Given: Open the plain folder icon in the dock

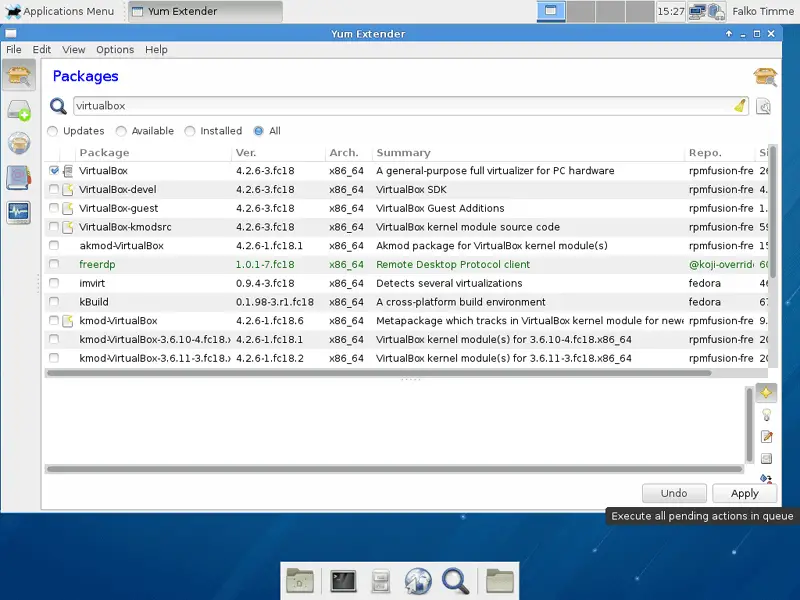Looking at the screenshot, I should (x=499, y=581).
